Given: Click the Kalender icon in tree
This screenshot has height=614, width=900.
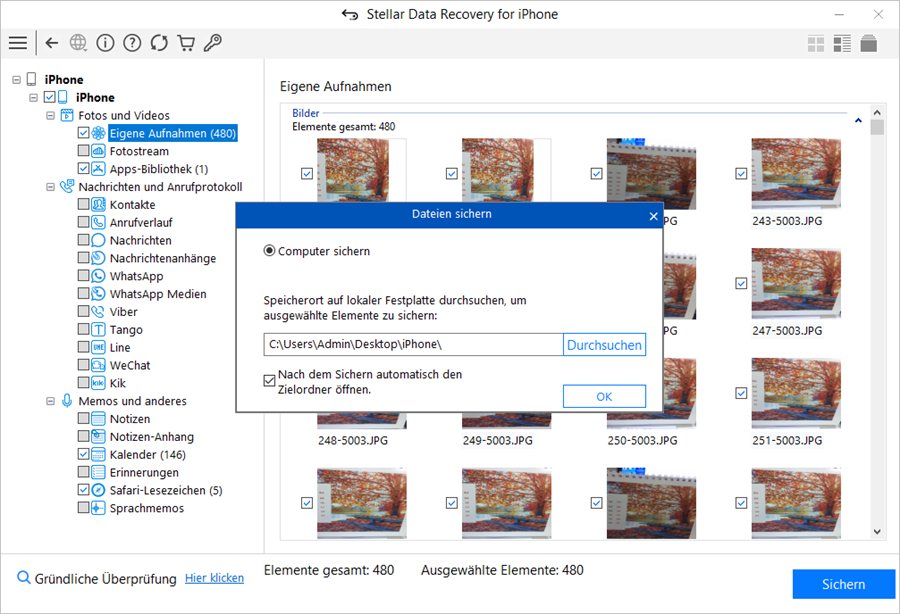Looking at the screenshot, I should (x=98, y=454).
